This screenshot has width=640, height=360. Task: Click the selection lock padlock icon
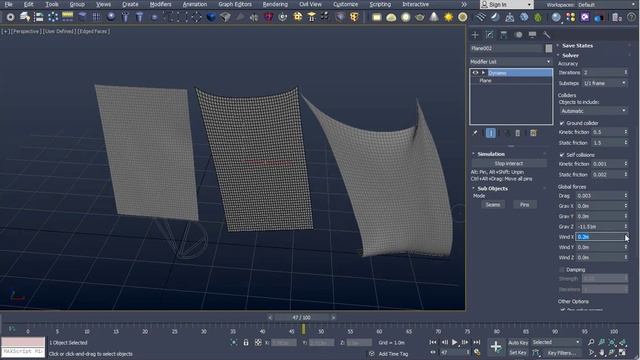click(x=246, y=342)
